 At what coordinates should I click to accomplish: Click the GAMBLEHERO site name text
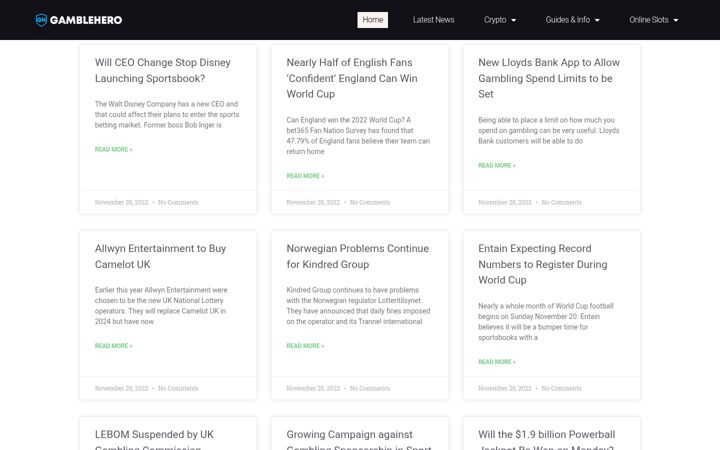86,20
